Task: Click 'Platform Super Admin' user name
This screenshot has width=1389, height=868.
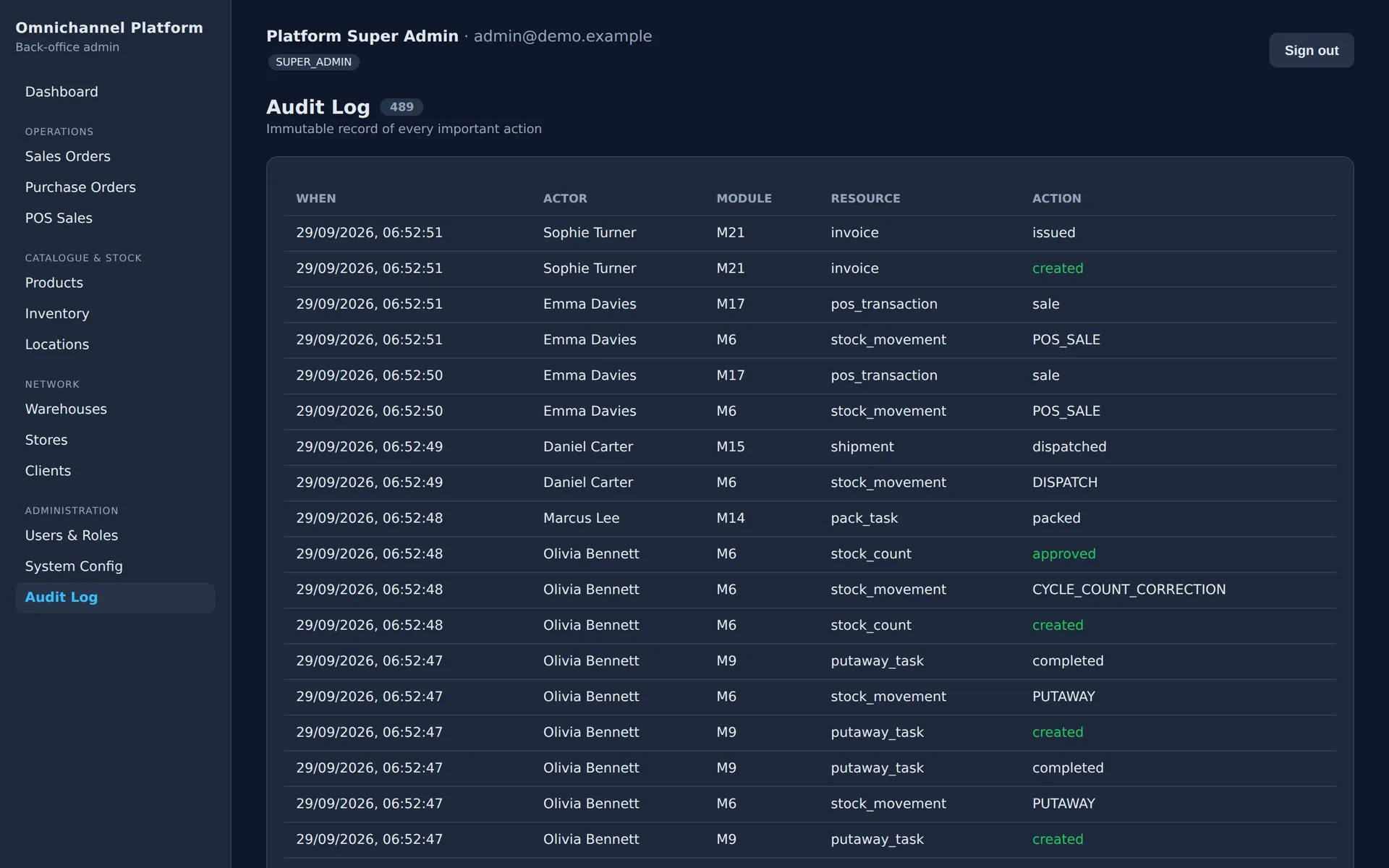Action: [x=362, y=36]
